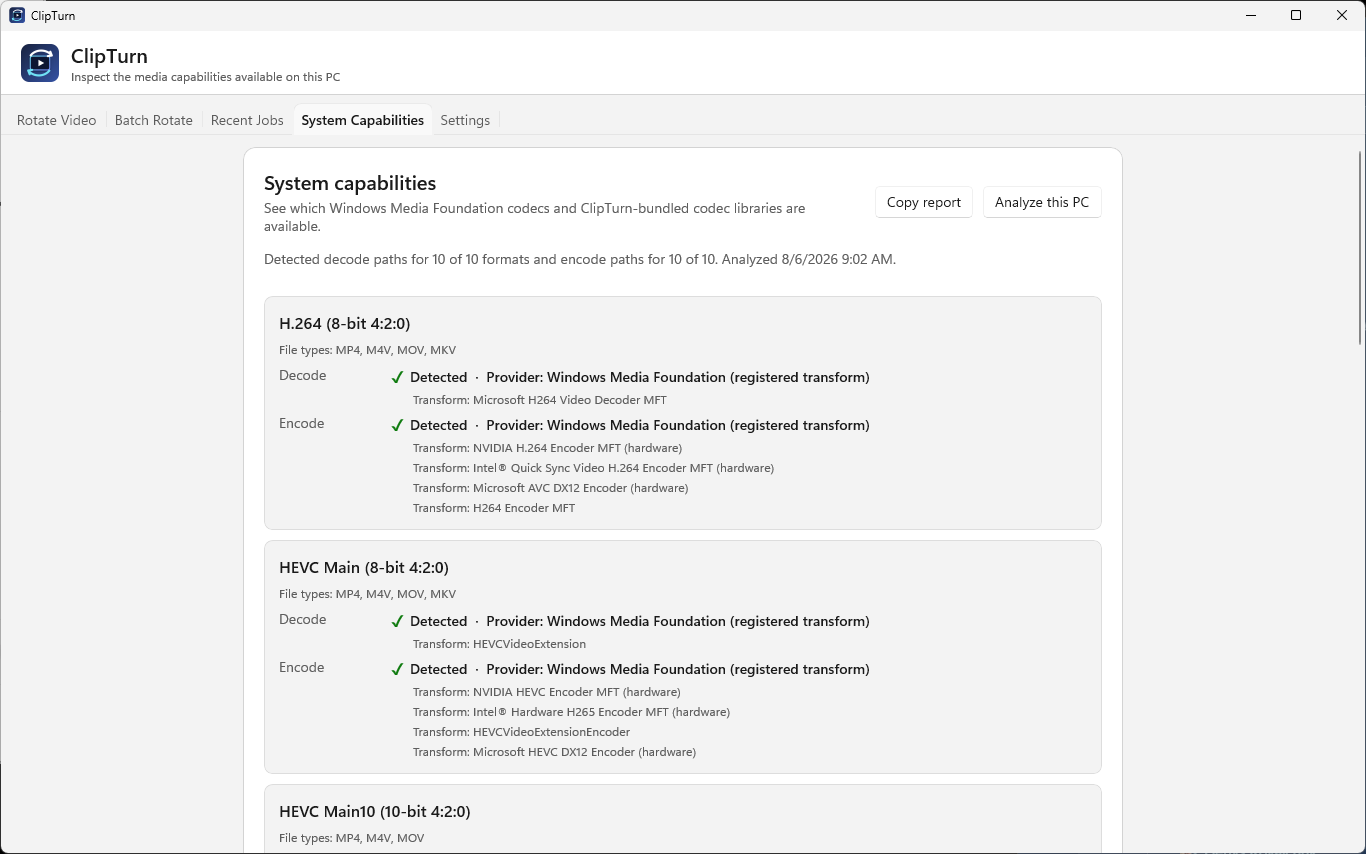Screen dimensions: 1366x854
Task: Go to the Recent Jobs tab
Action: point(247,120)
